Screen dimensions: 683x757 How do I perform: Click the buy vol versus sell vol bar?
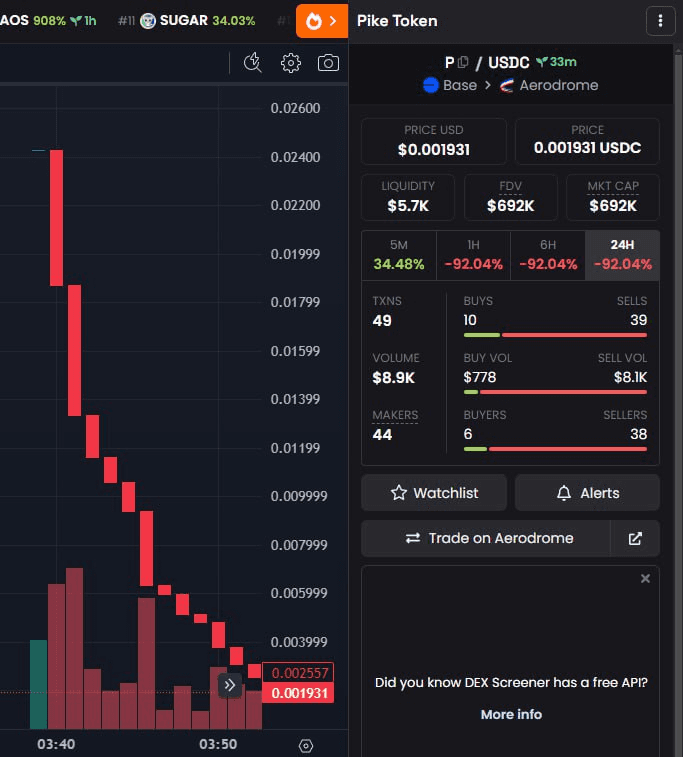point(555,392)
